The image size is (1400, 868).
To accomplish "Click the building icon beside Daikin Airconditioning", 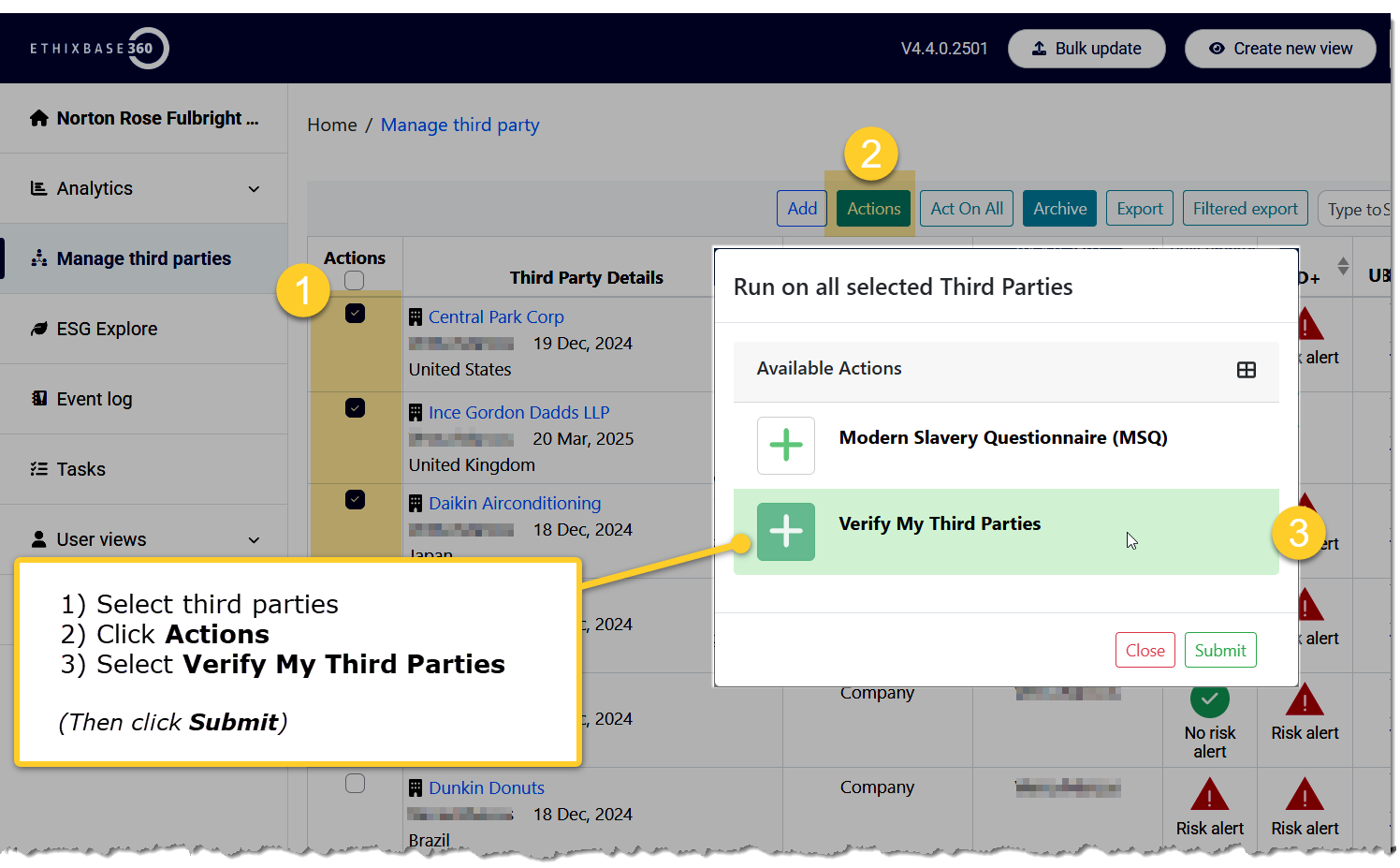I will coord(416,504).
